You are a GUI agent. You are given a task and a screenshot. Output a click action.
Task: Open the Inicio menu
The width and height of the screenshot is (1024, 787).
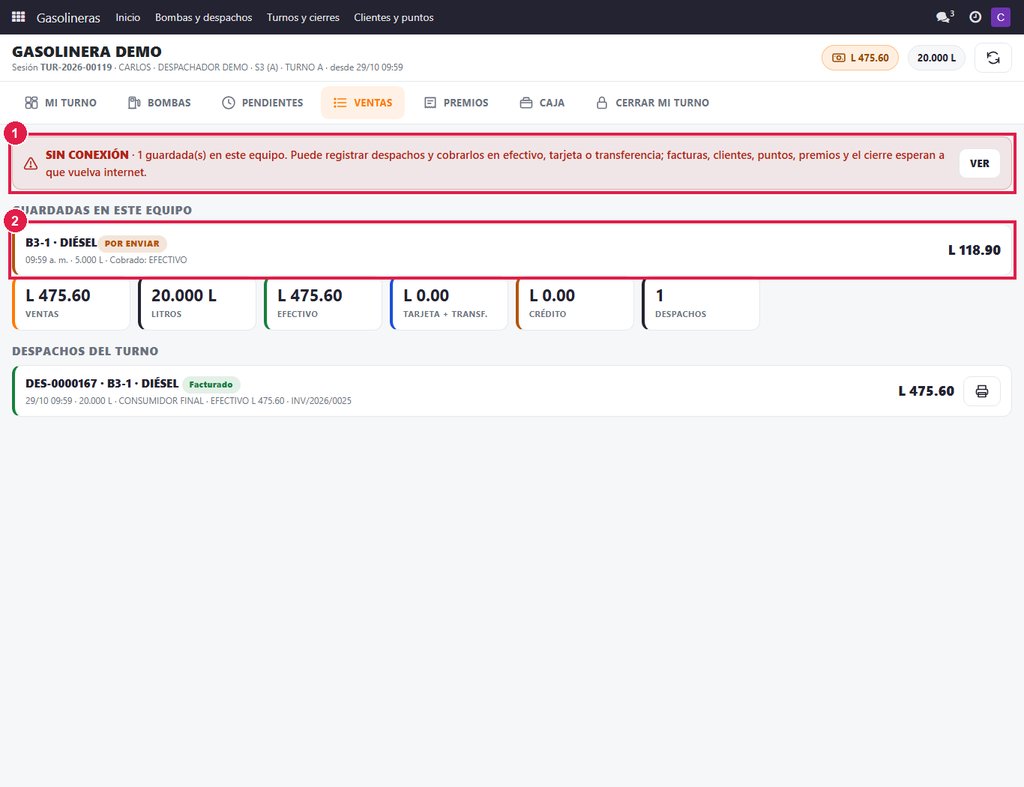coord(128,18)
